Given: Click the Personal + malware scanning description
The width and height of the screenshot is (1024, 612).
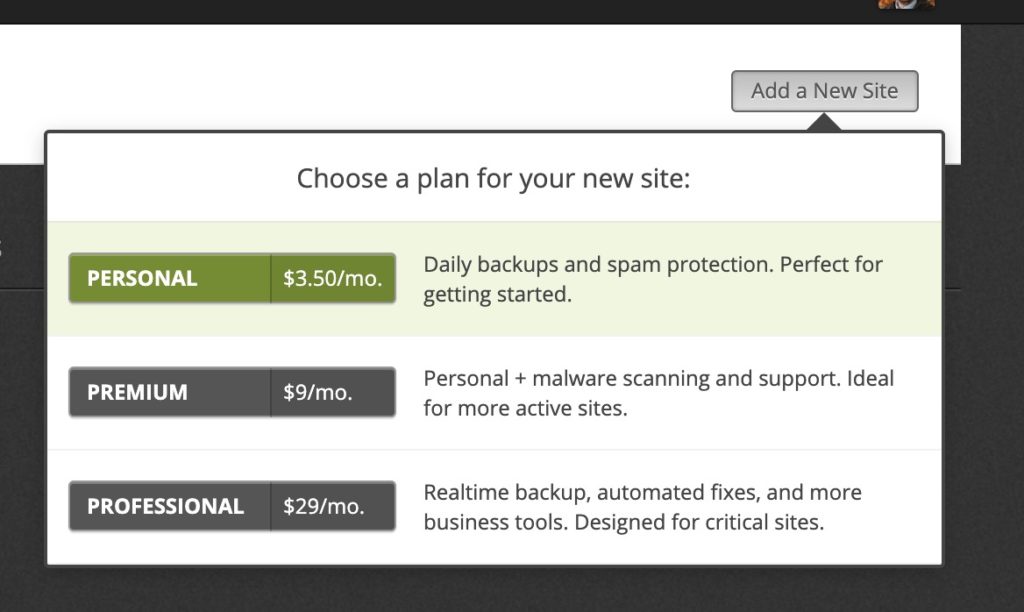Looking at the screenshot, I should [658, 393].
